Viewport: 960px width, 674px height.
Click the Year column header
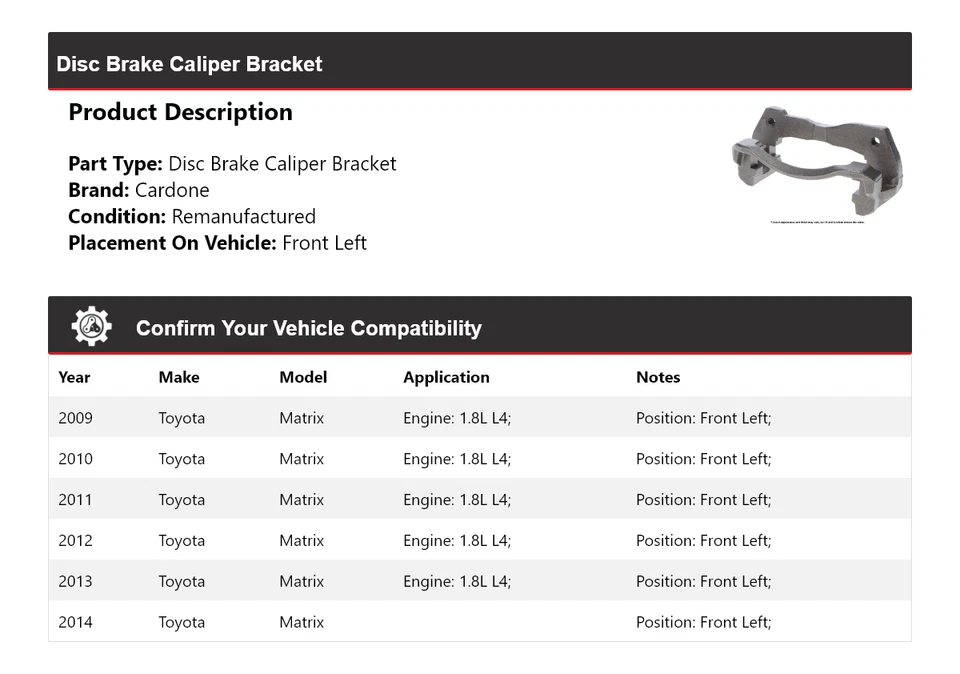[x=74, y=377]
